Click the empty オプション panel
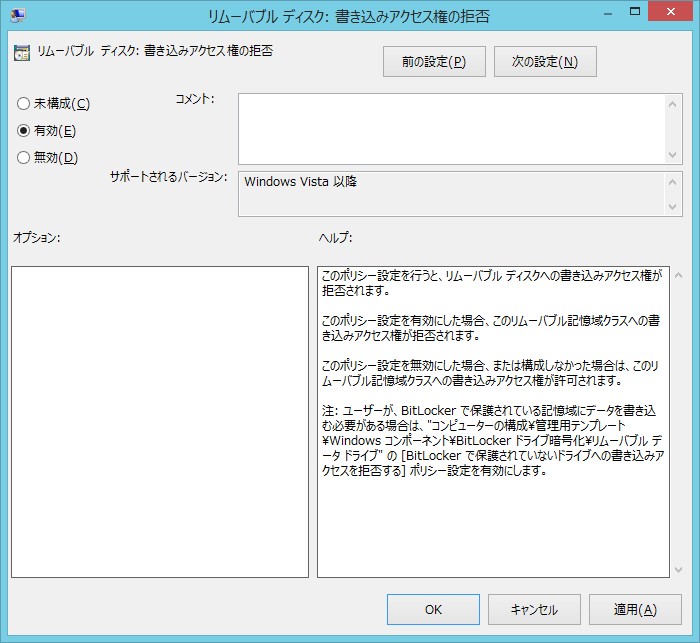 [x=160, y=422]
